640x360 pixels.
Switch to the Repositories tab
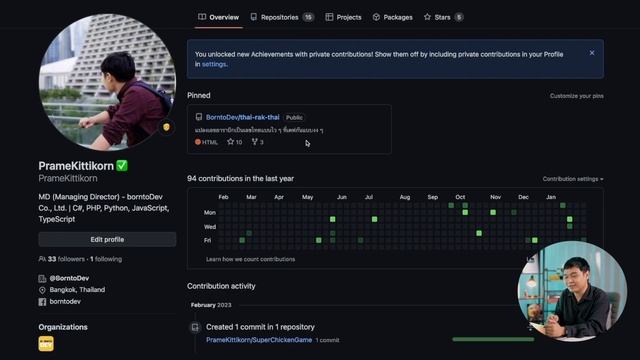coord(281,17)
